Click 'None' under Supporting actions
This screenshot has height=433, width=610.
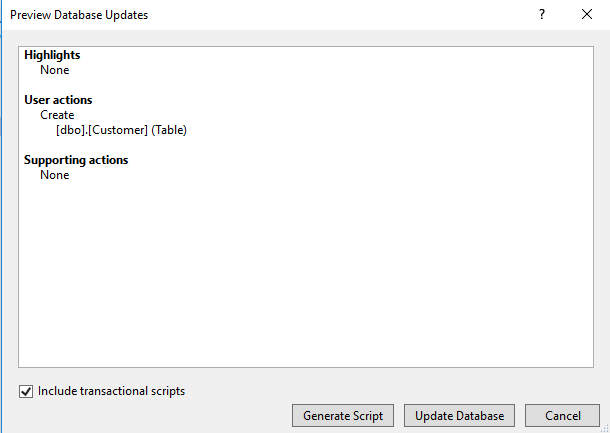[x=54, y=175]
